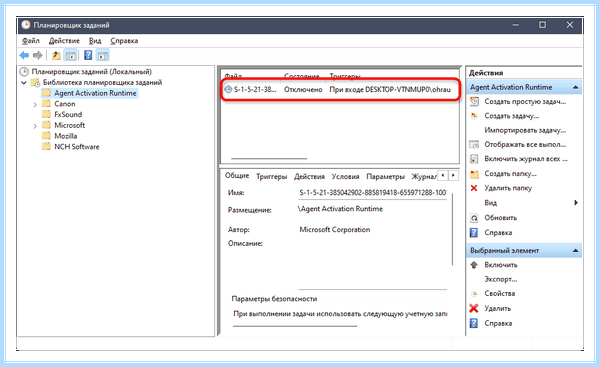Select the Microsoft tree folder
The image size is (600, 367).
(69, 125)
